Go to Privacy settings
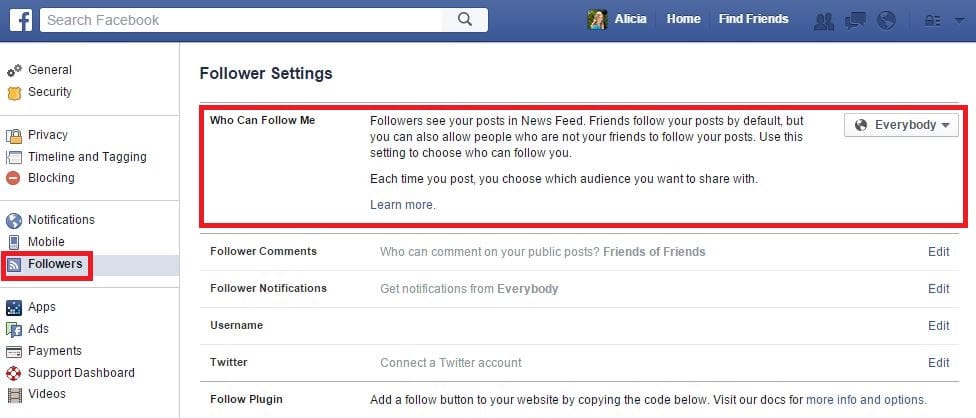 (x=47, y=134)
